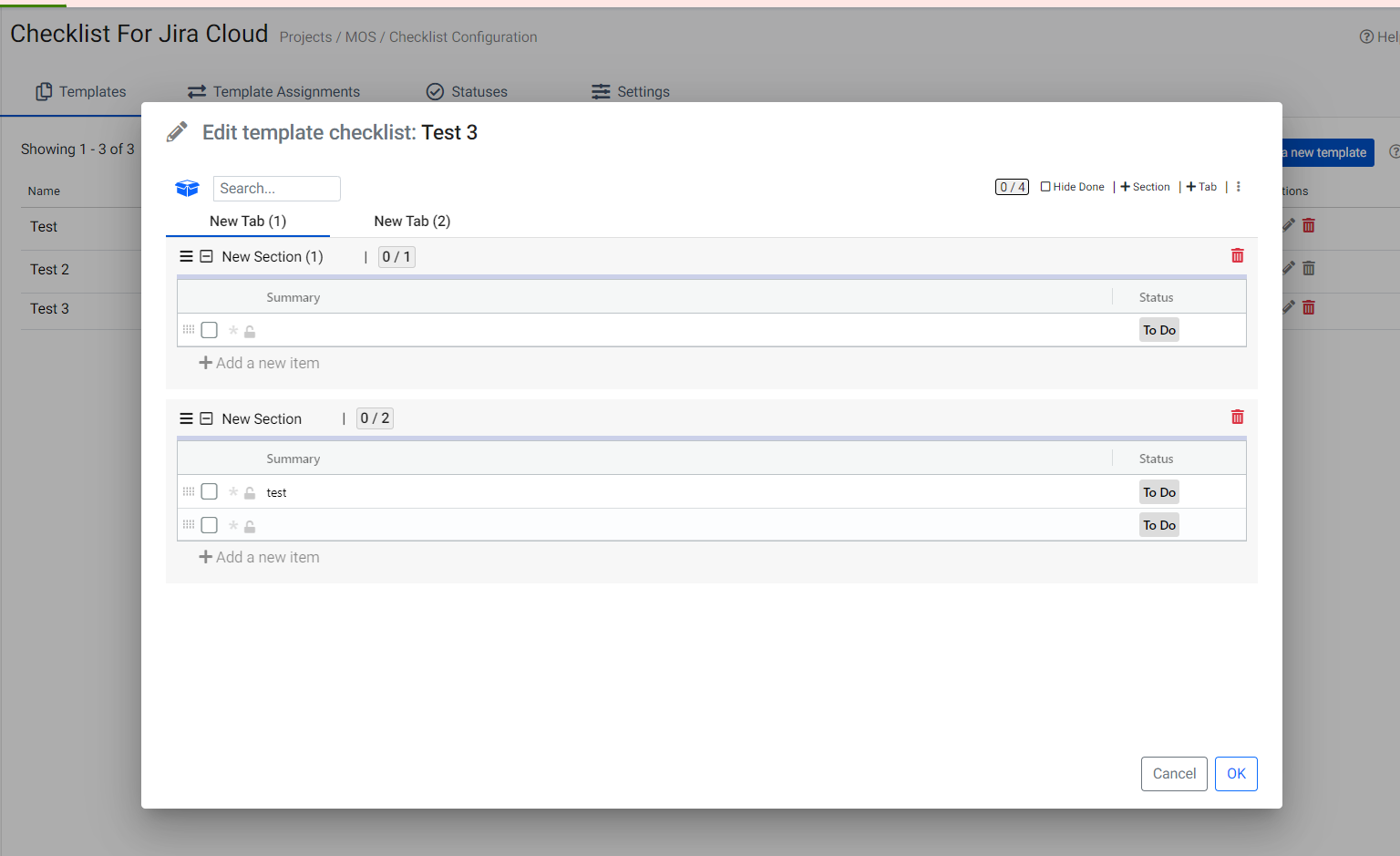Switch to New Tab (2)

pos(412,222)
